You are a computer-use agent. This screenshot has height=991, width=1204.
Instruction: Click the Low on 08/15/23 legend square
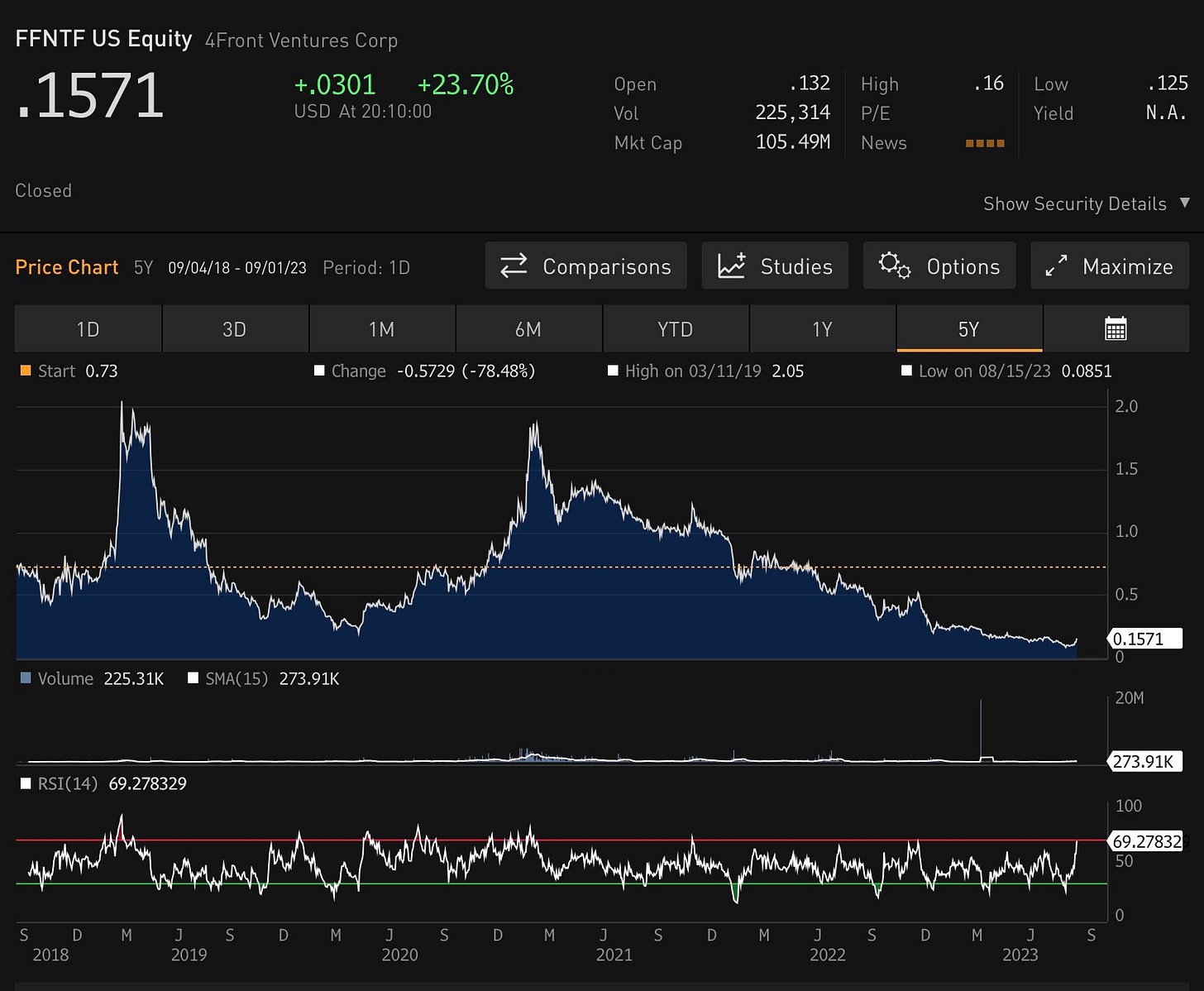coord(906,371)
